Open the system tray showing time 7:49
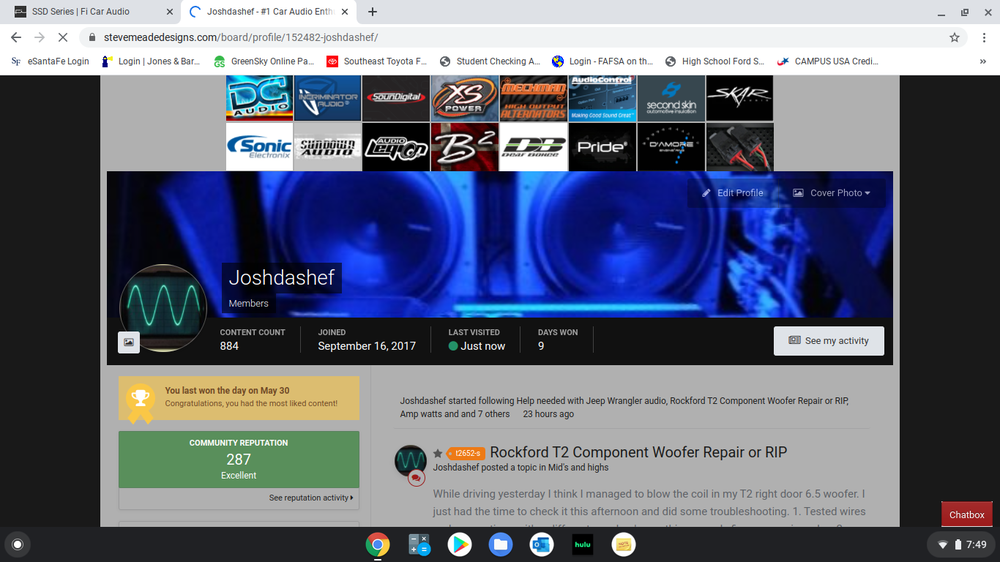Screen dimensions: 1000x562 962,544
